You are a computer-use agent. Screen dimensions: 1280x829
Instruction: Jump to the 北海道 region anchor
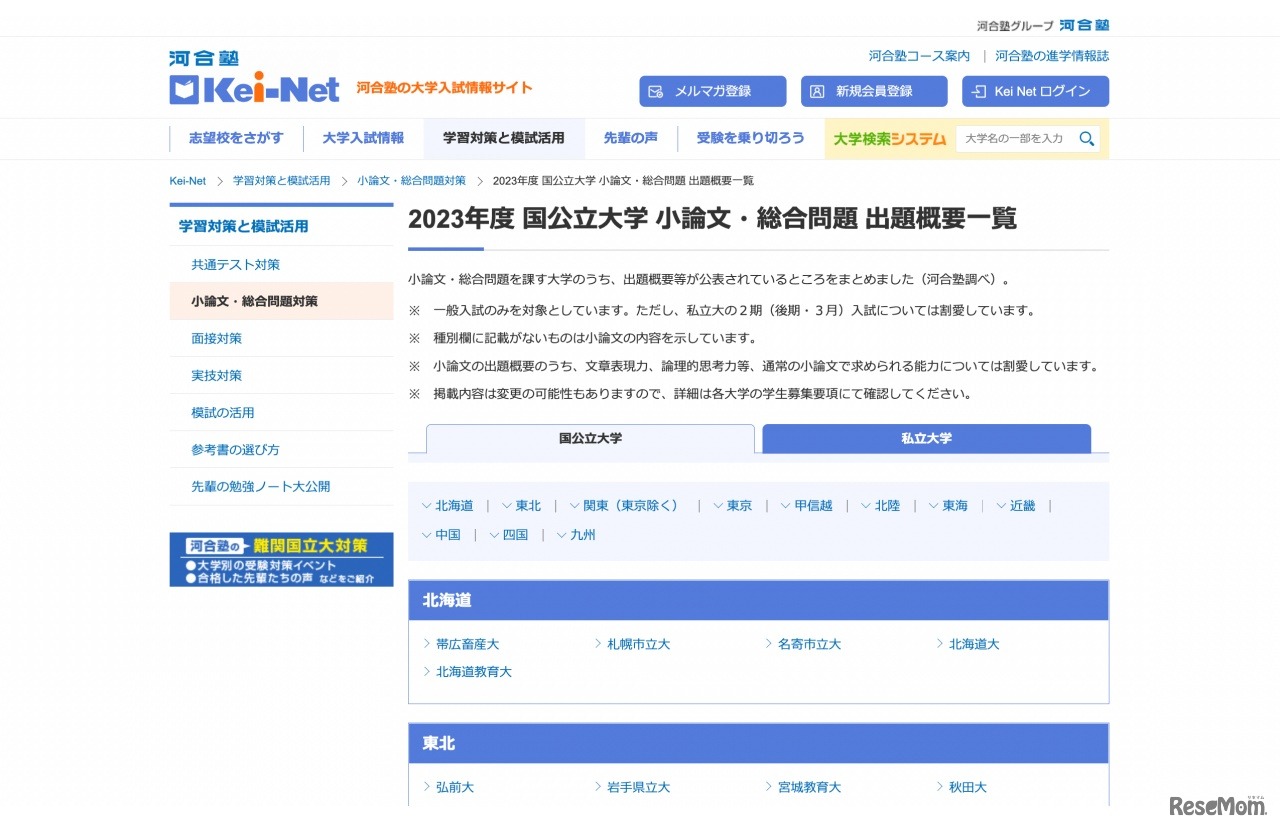(x=453, y=506)
